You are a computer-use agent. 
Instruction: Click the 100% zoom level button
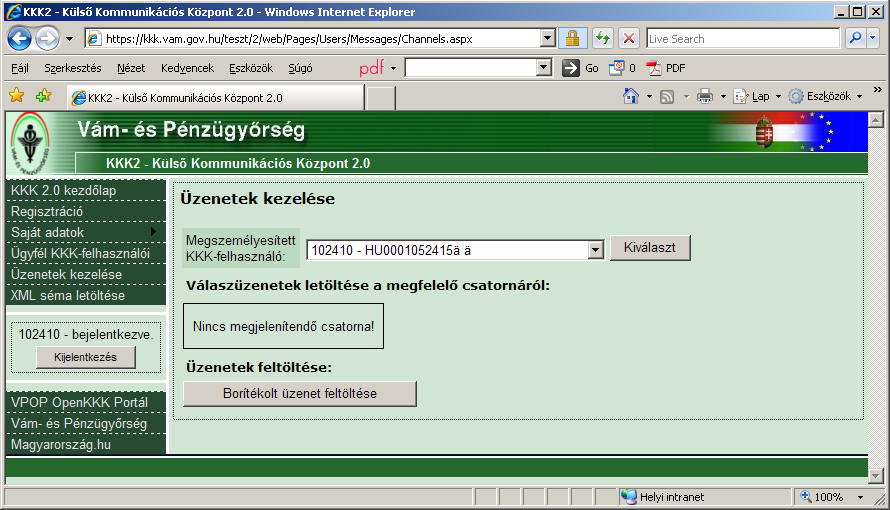pos(822,497)
